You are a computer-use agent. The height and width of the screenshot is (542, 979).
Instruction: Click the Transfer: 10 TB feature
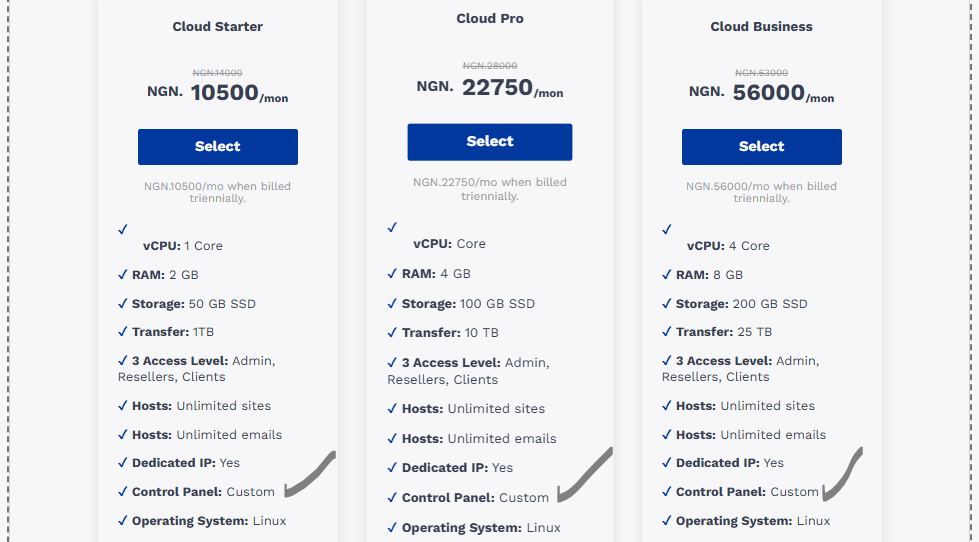click(450, 332)
